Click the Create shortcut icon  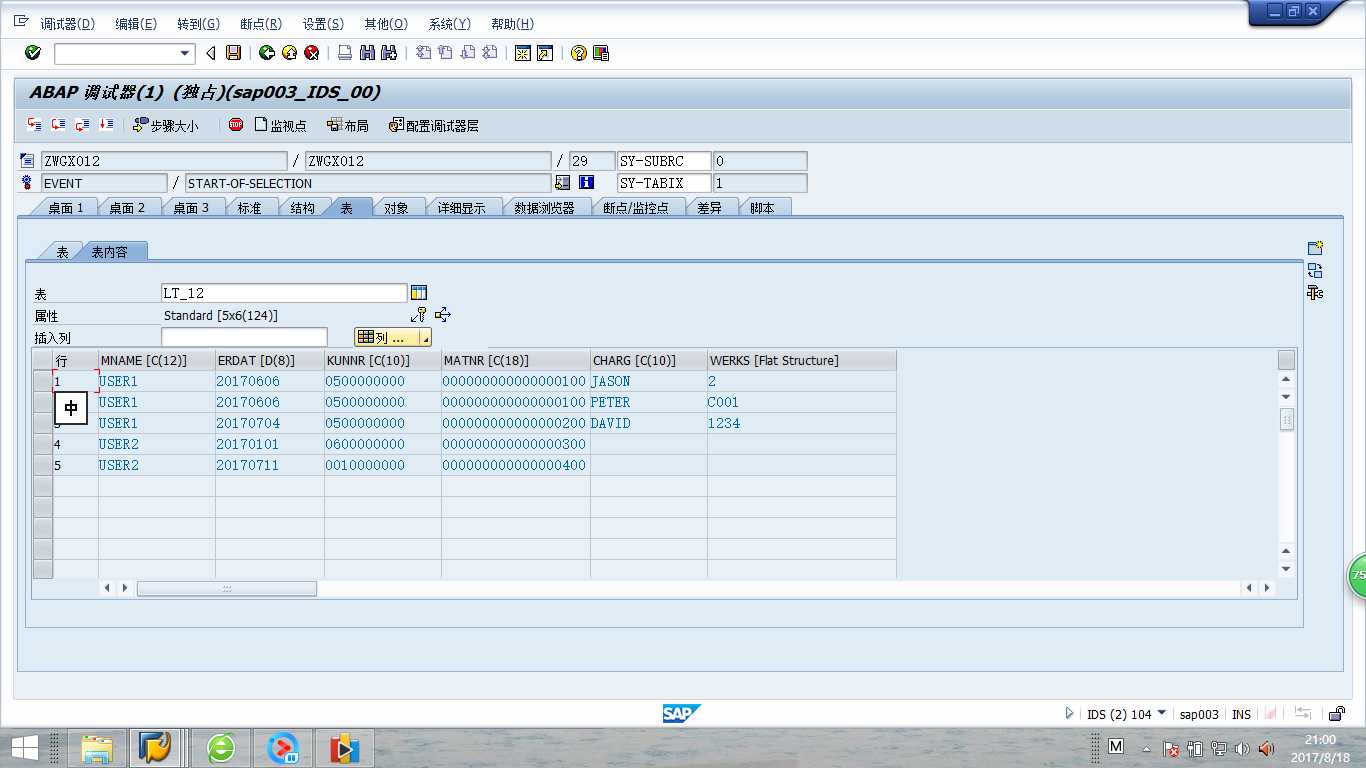pyautogui.click(x=545, y=53)
